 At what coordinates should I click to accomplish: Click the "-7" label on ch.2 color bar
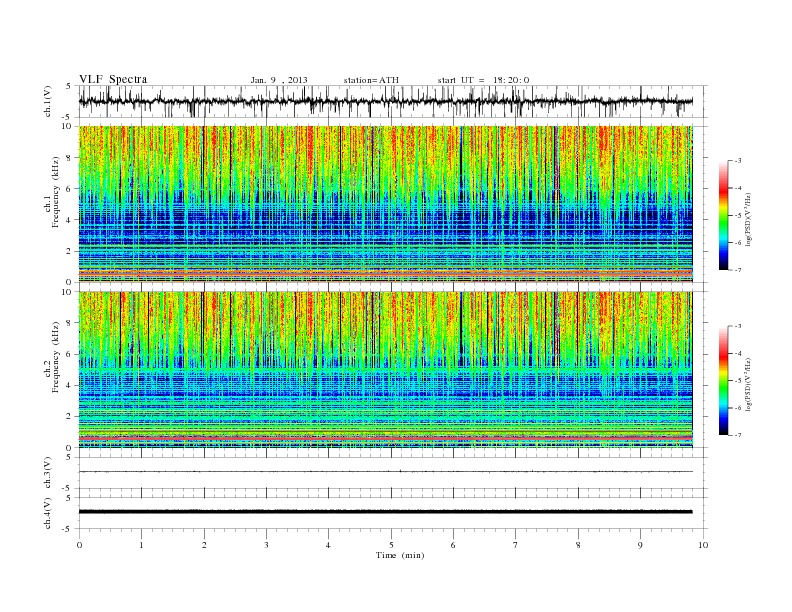[x=738, y=435]
